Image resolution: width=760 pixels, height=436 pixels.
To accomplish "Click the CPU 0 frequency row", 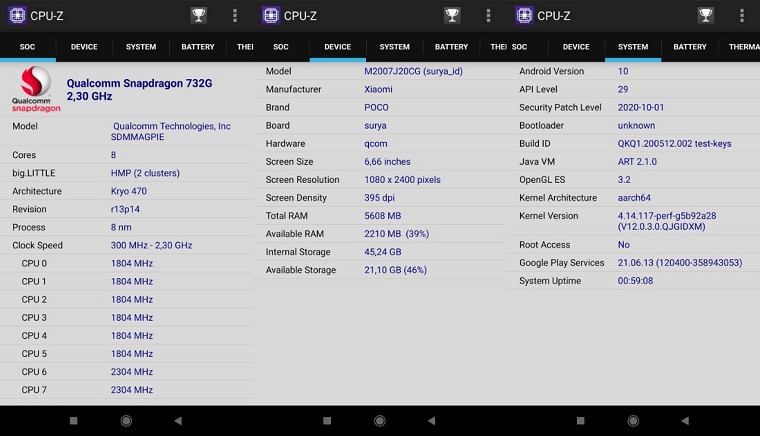I will click(127, 264).
